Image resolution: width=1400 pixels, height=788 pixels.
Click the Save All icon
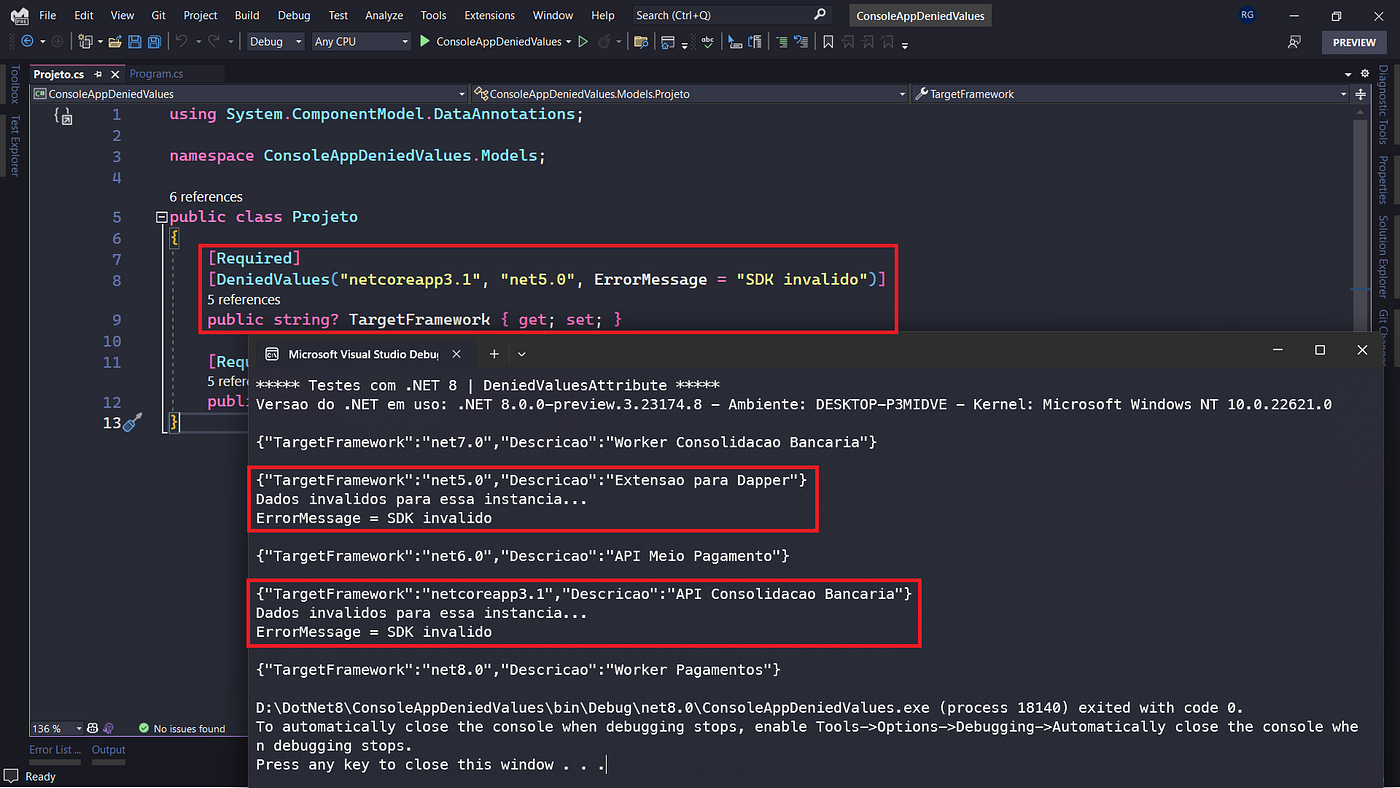coord(154,42)
